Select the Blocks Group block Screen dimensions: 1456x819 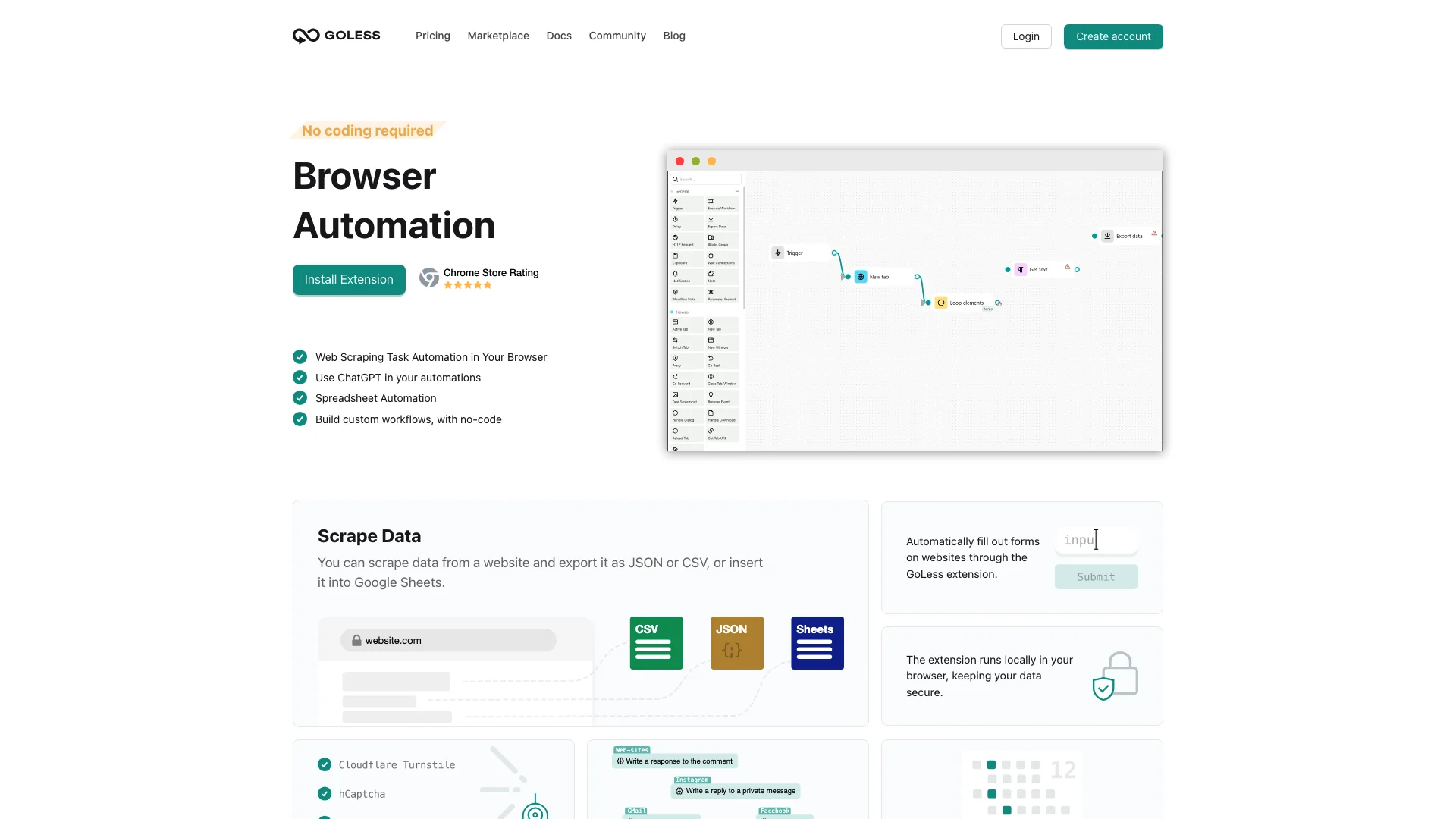click(723, 240)
